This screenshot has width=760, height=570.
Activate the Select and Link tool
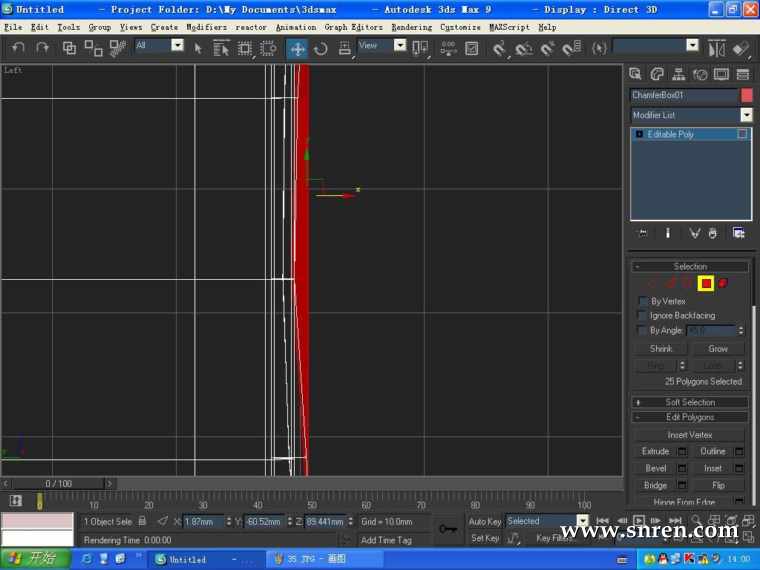(x=69, y=48)
